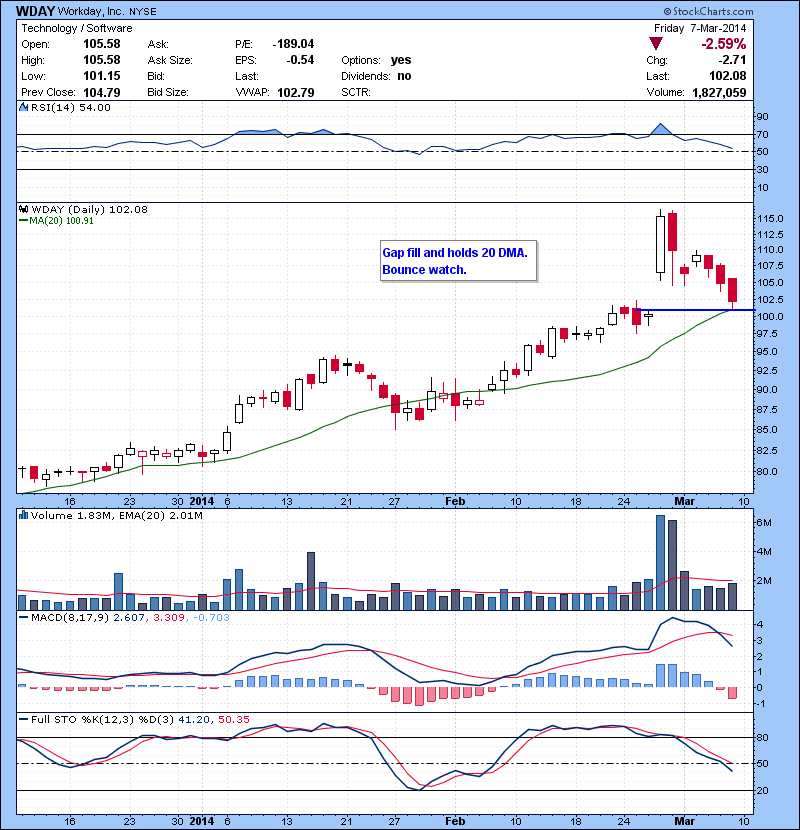This screenshot has height=830, width=800.
Task: Click the 6M volume axis label
Action: tap(764, 522)
